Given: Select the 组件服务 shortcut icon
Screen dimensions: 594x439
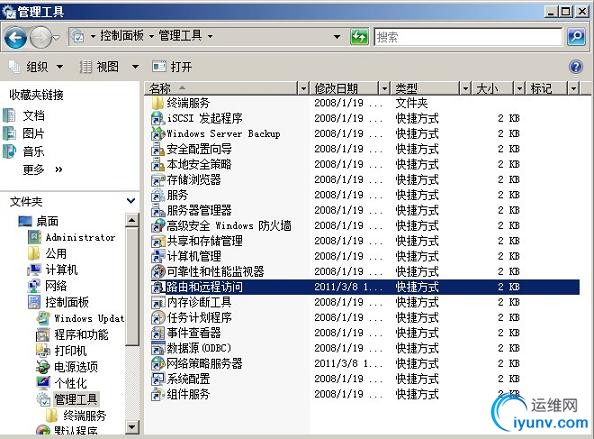Looking at the screenshot, I should 157,394.
